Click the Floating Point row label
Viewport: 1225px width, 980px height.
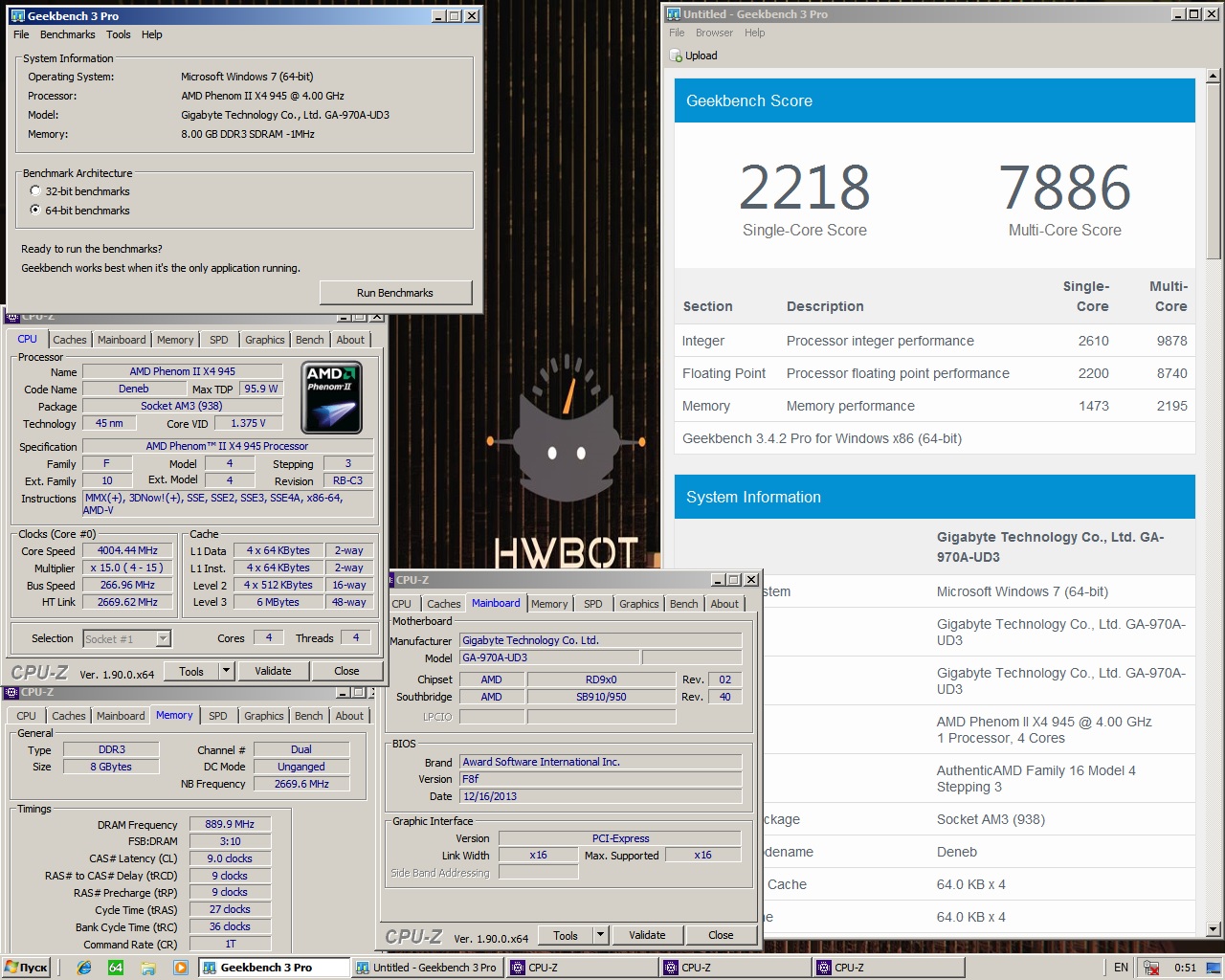(x=724, y=373)
